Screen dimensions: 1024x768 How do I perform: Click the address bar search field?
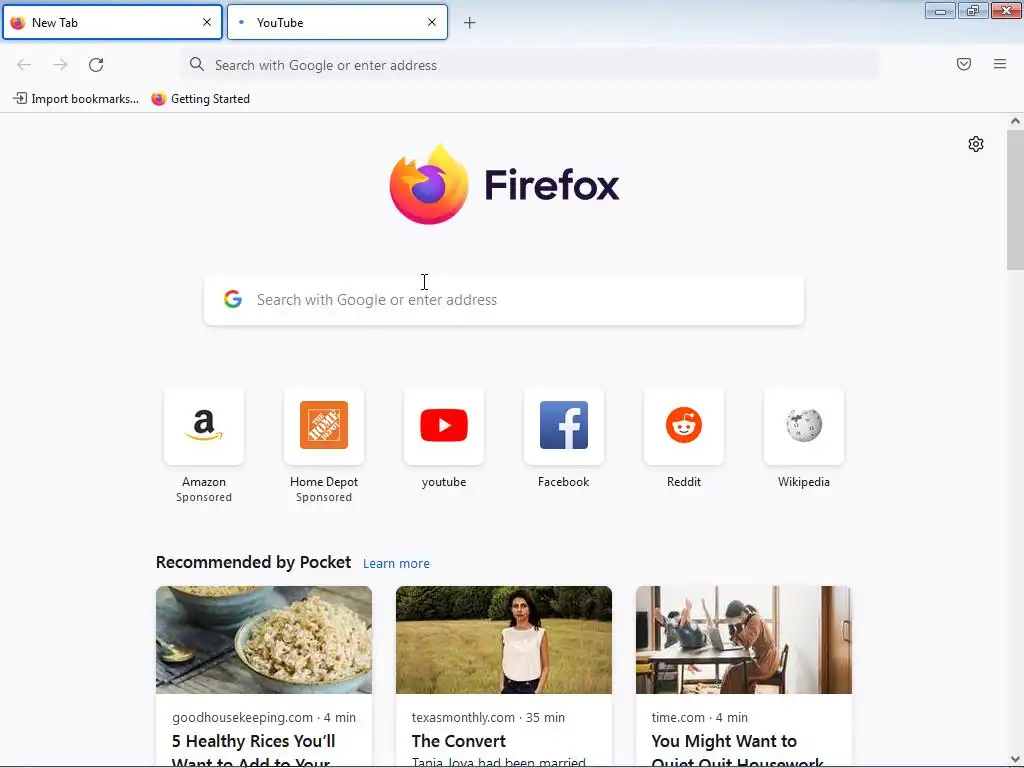coord(530,65)
